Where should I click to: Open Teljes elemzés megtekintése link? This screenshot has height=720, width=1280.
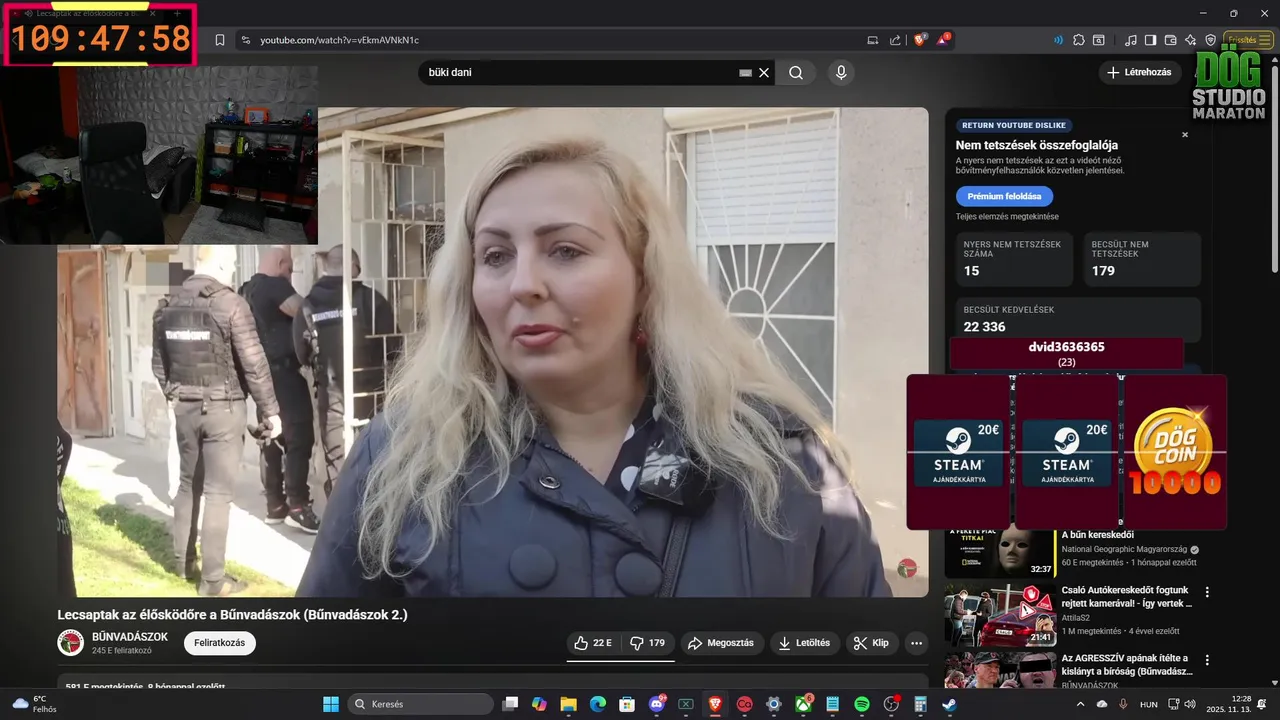pos(1007,216)
